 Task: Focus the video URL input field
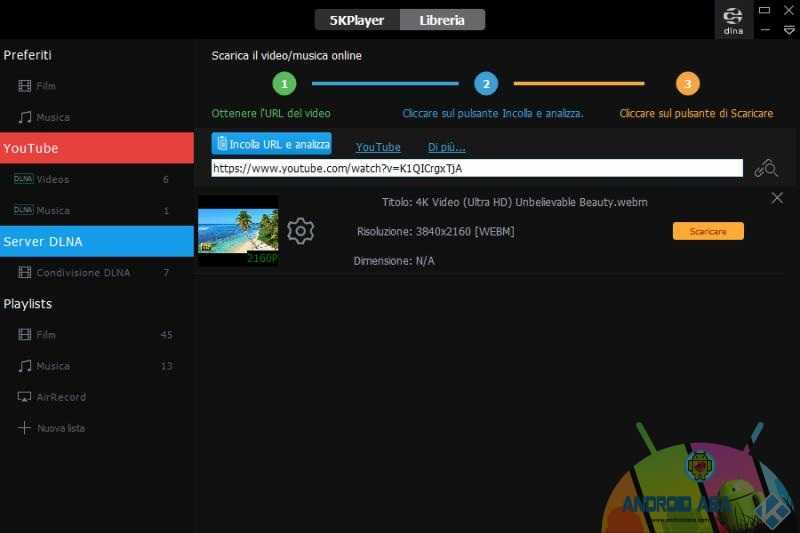coord(477,168)
